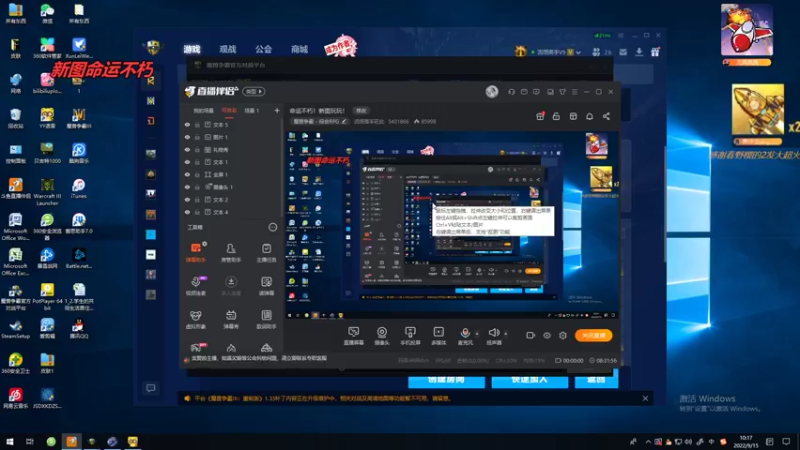Open the 虚拟形象 tool
The height and width of the screenshot is (450, 800).
pyautogui.click(x=196, y=319)
